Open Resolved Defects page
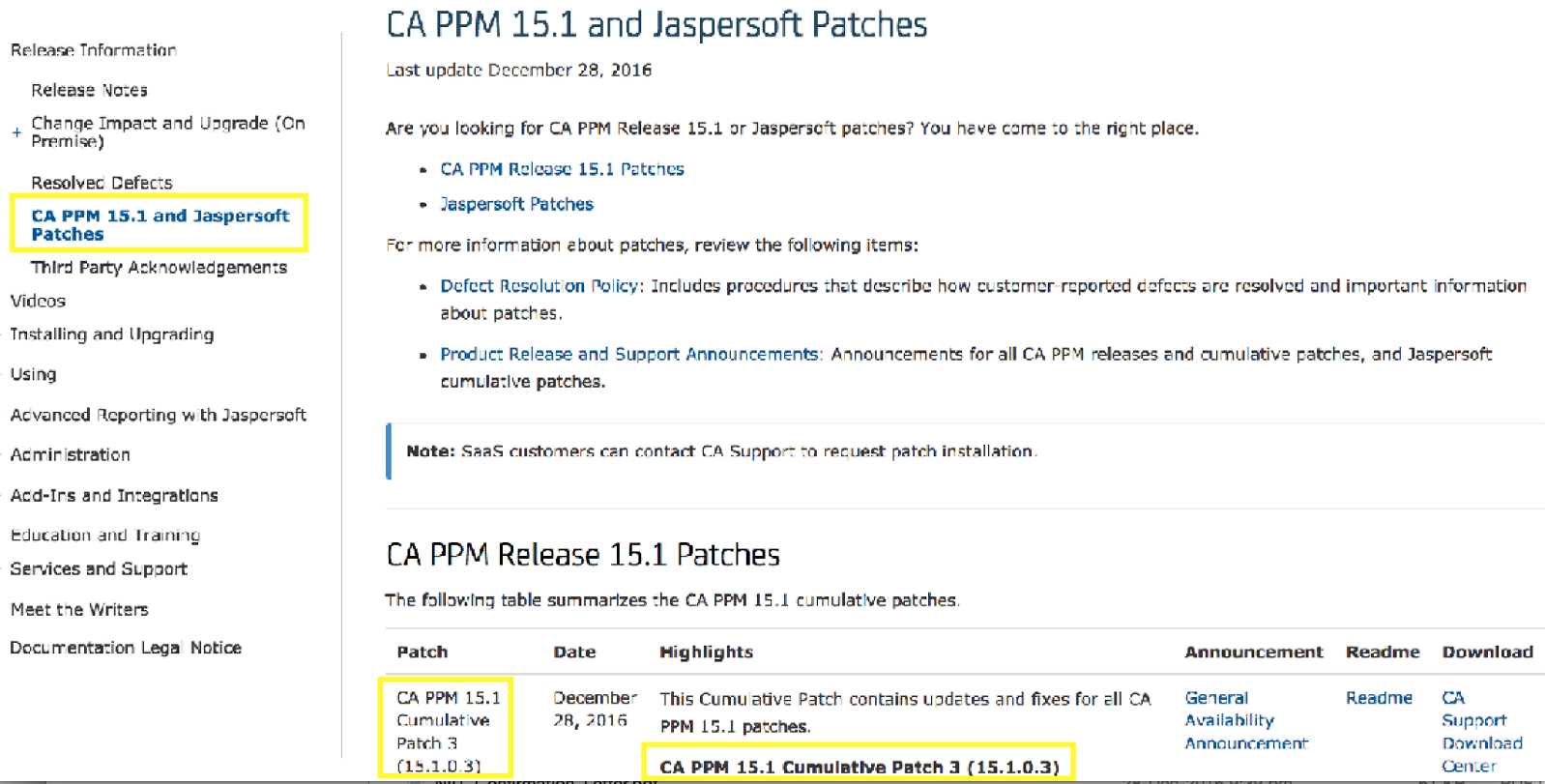The image size is (1545, 784). click(102, 183)
